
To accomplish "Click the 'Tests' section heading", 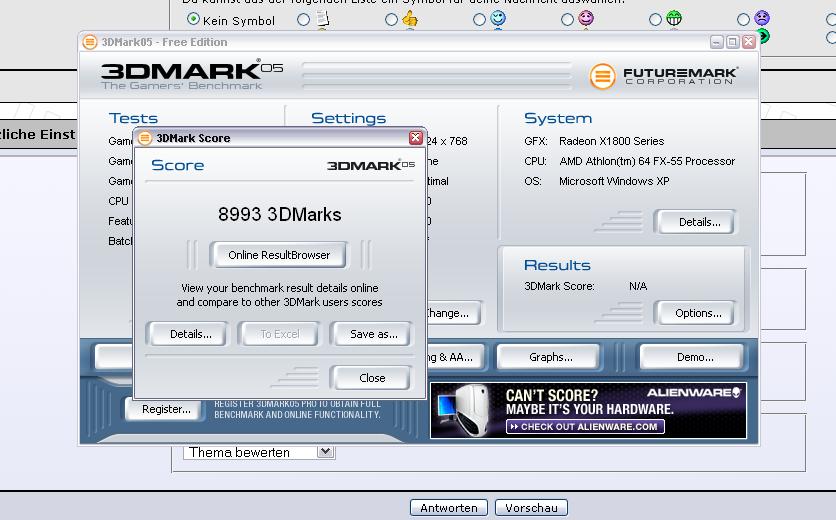I will (133, 118).
